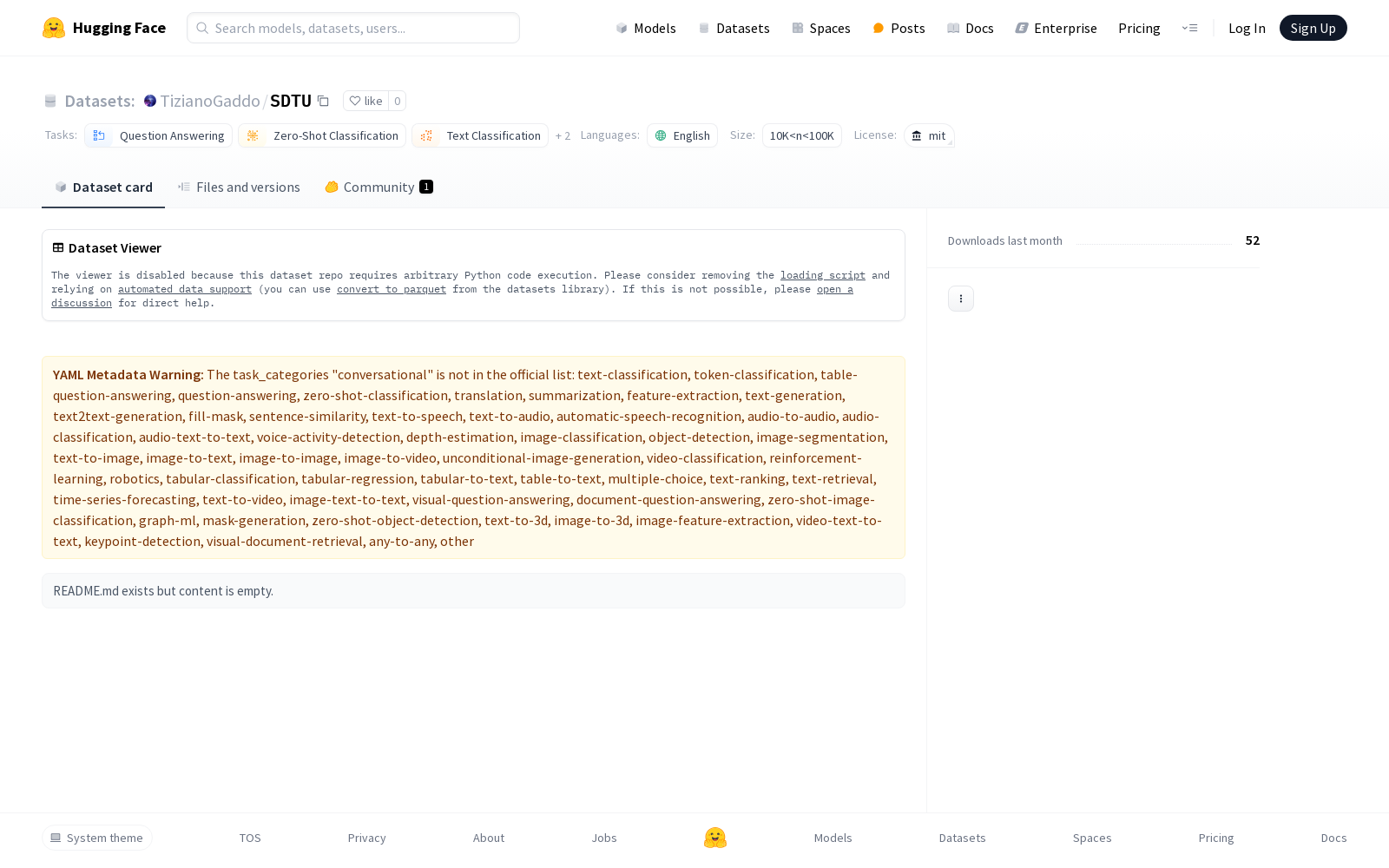Click the YAML Metadata Warning heading
Viewport: 1389px width, 868px height.
pos(127,375)
